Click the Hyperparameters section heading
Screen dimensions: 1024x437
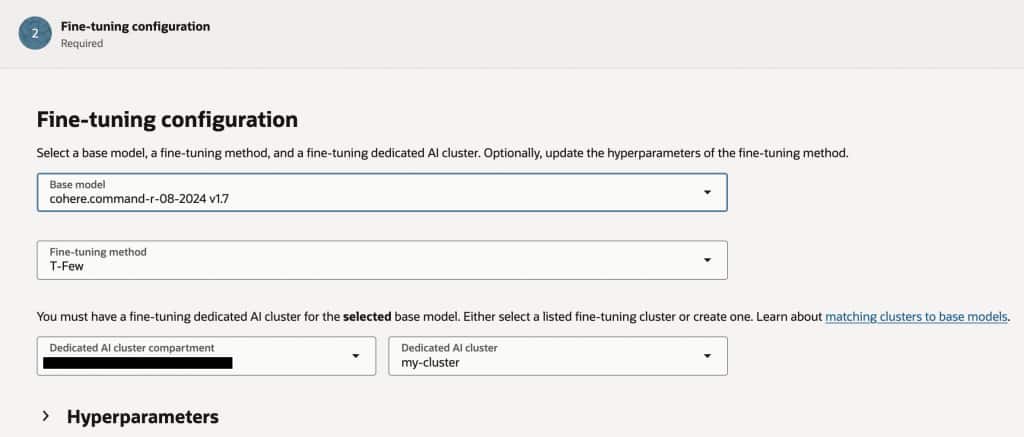point(142,416)
